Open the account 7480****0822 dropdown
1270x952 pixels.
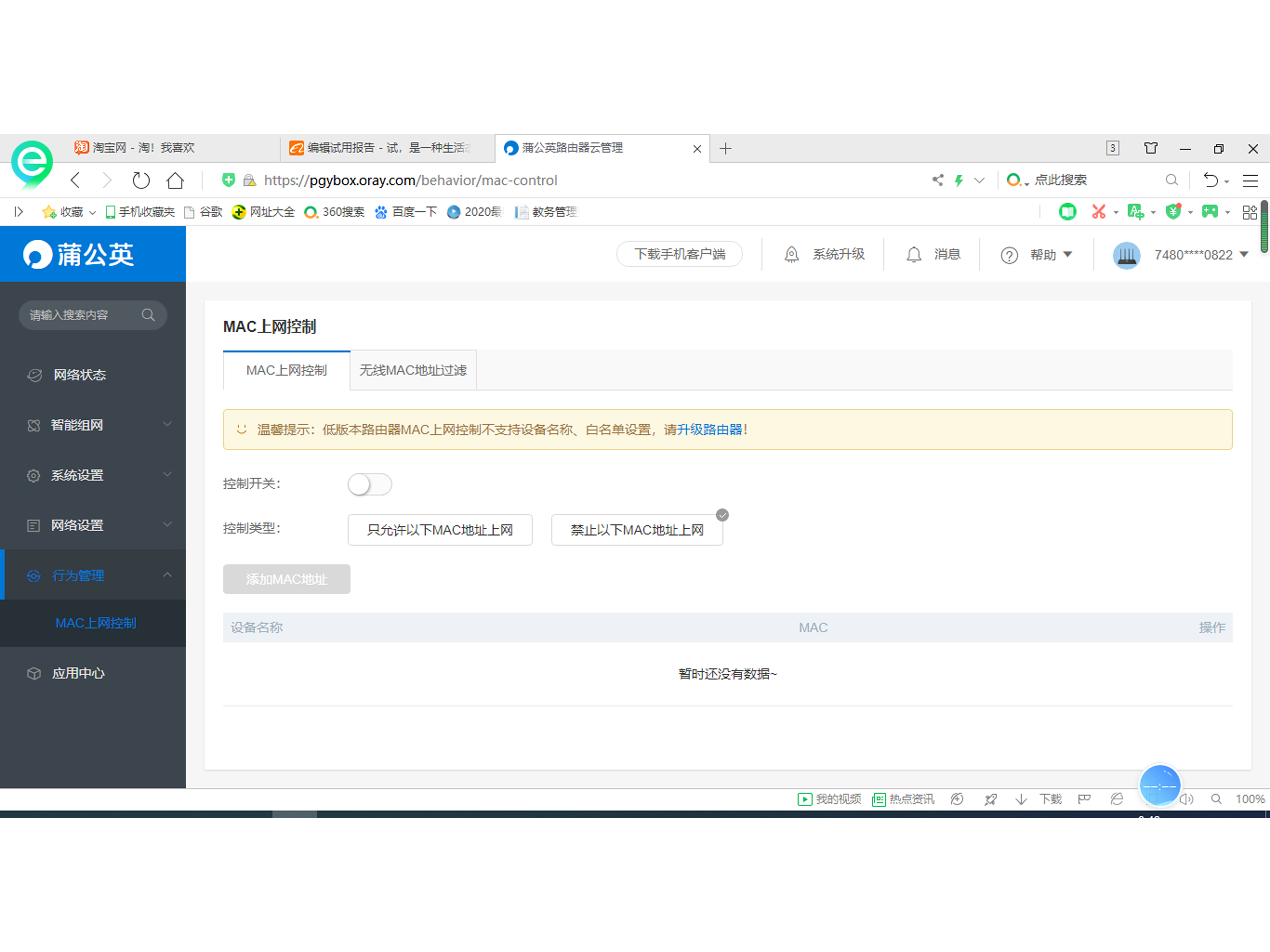click(1201, 255)
